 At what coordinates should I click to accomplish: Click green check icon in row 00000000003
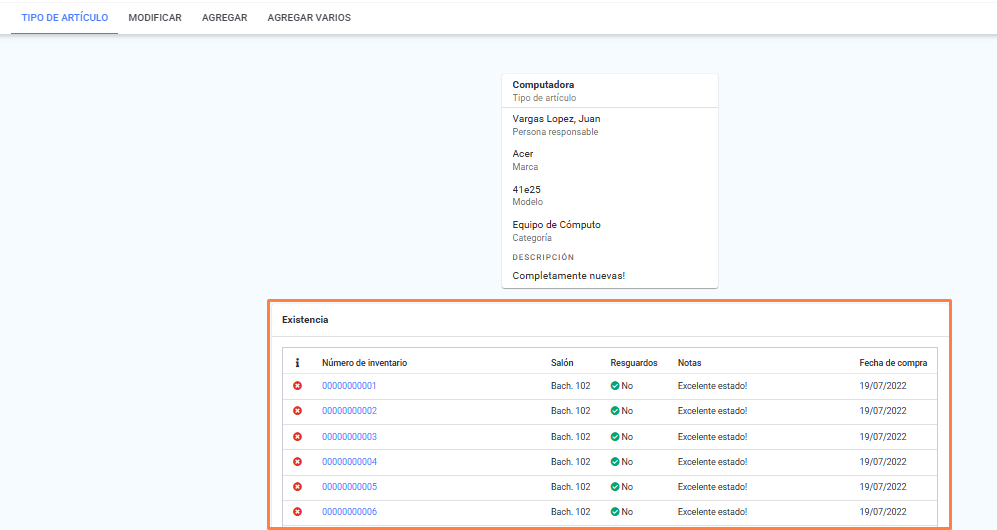point(615,437)
